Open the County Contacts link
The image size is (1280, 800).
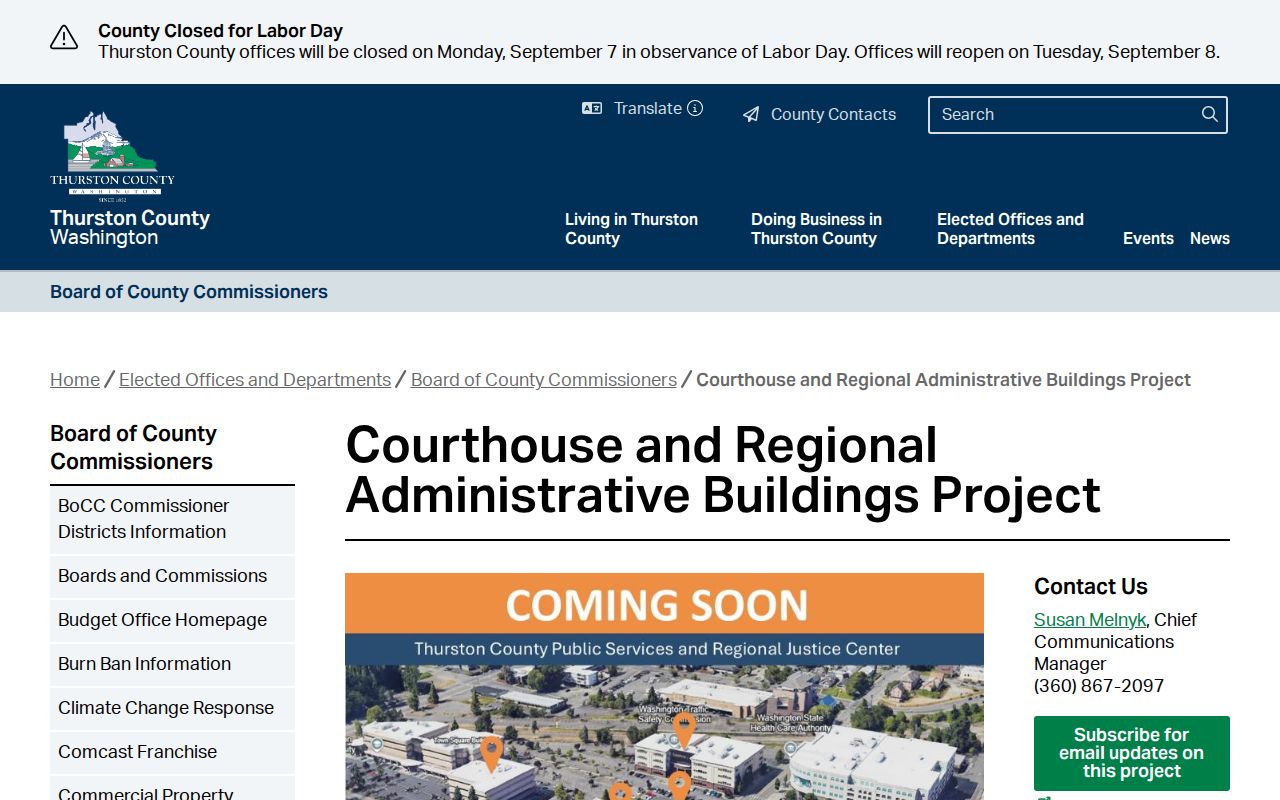coord(833,115)
